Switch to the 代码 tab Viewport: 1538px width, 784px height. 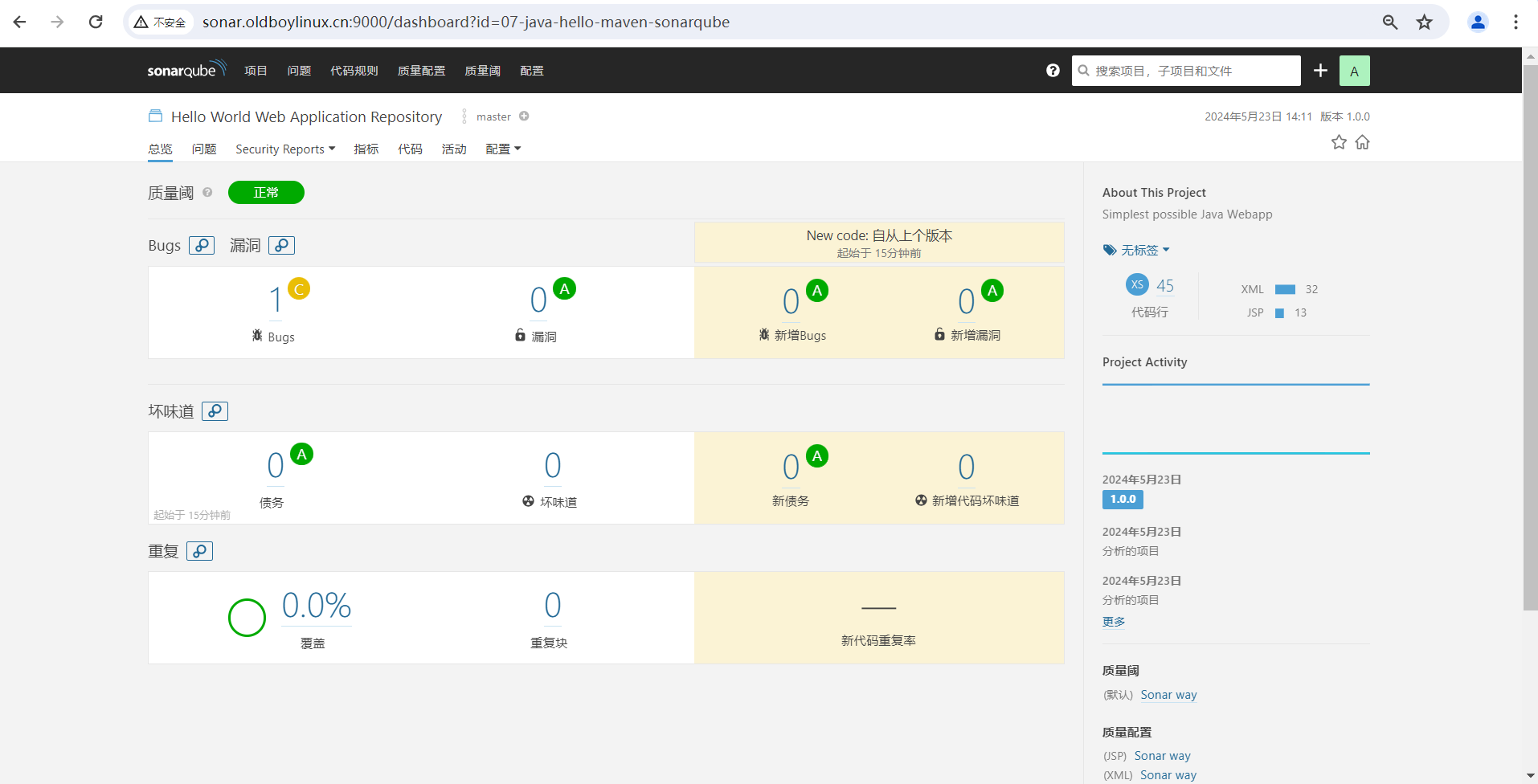click(x=410, y=149)
